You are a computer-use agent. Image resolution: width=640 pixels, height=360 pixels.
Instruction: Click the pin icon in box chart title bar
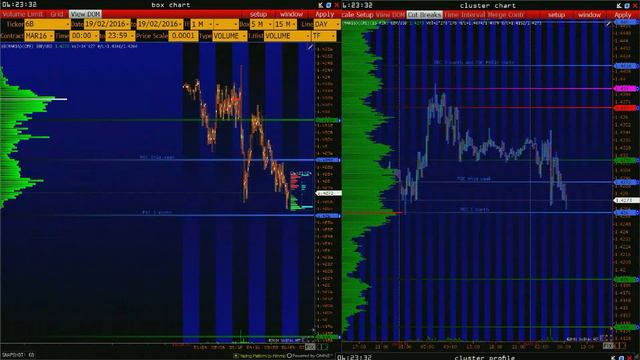(320, 5)
